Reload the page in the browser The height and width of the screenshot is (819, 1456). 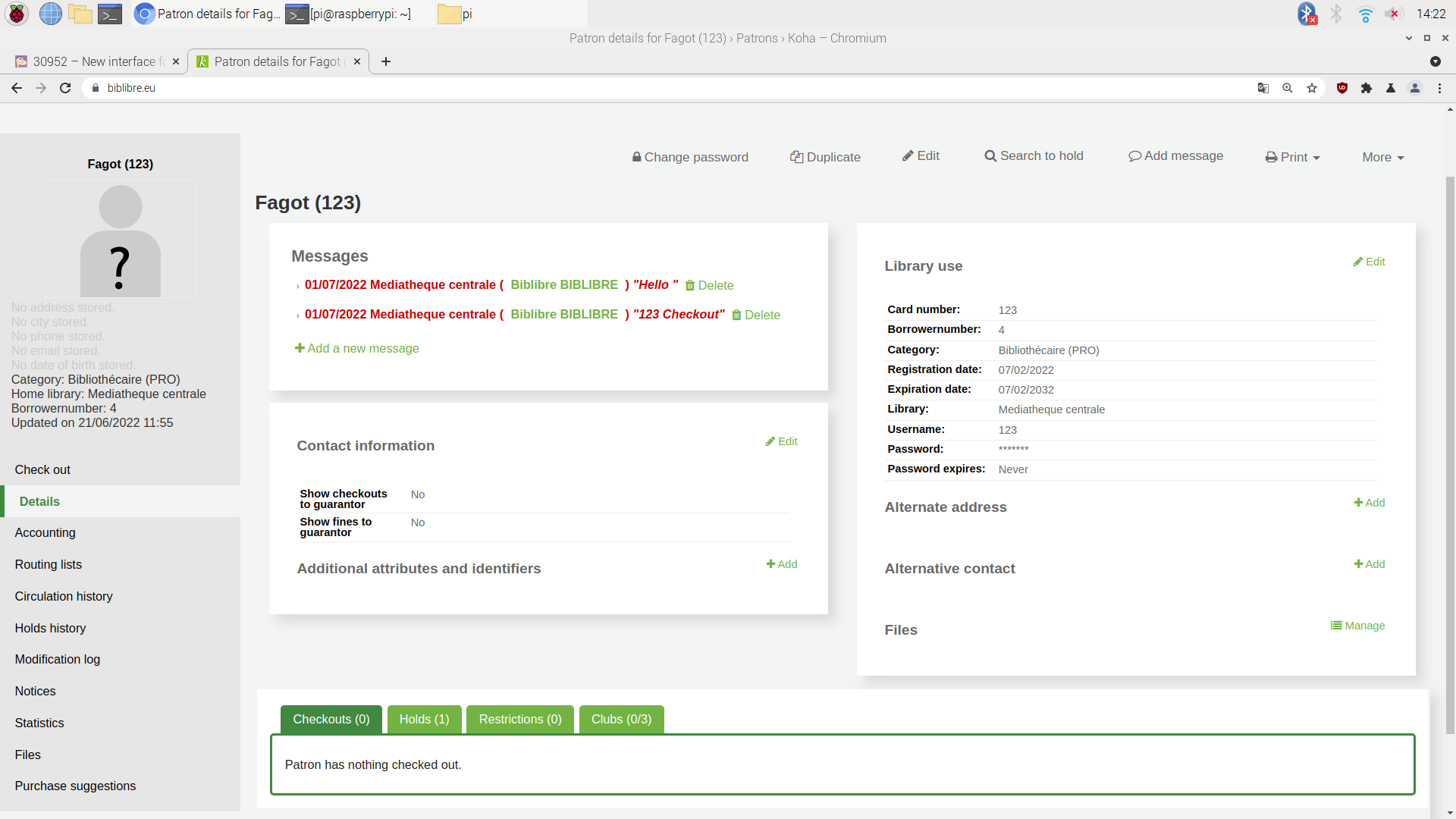pos(65,88)
